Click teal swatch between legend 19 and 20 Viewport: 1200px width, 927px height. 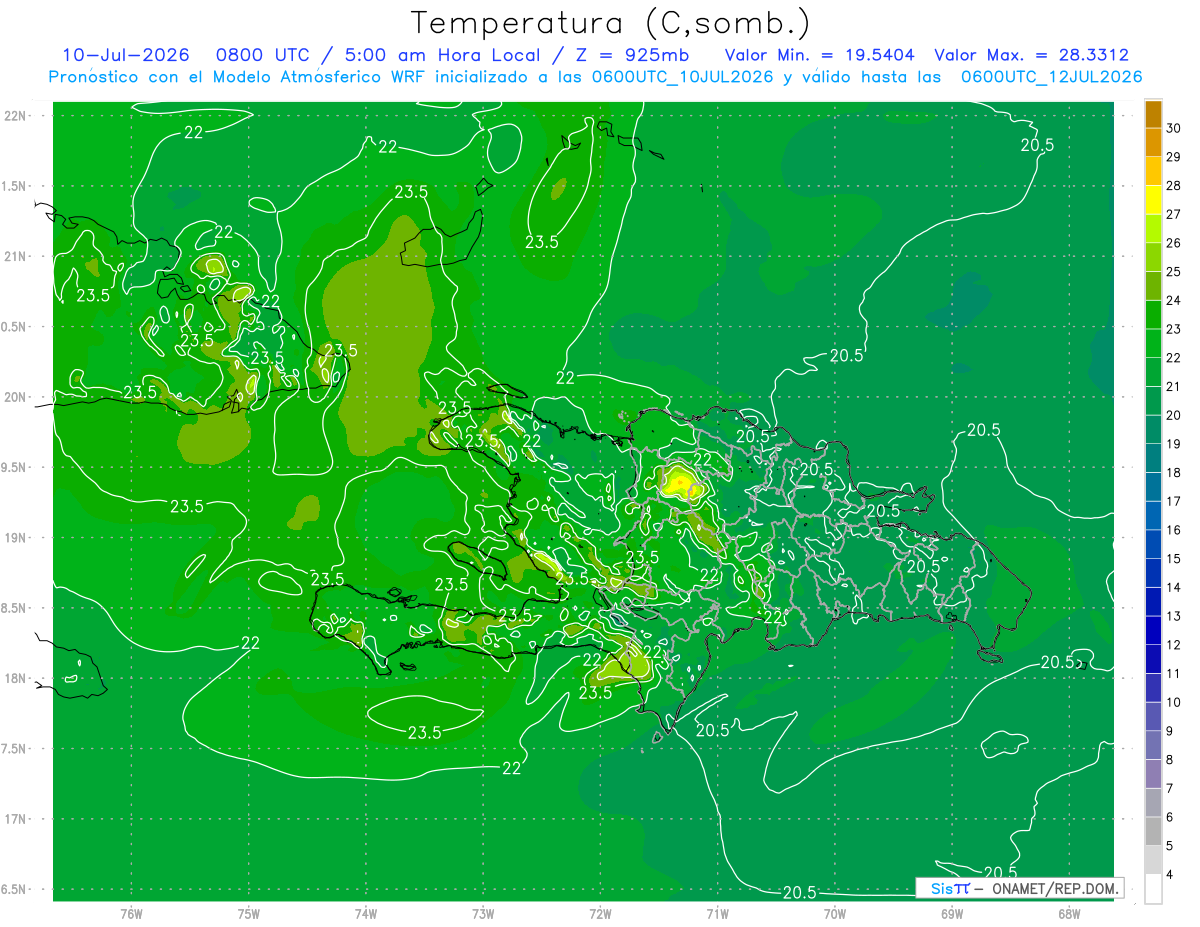1153,429
